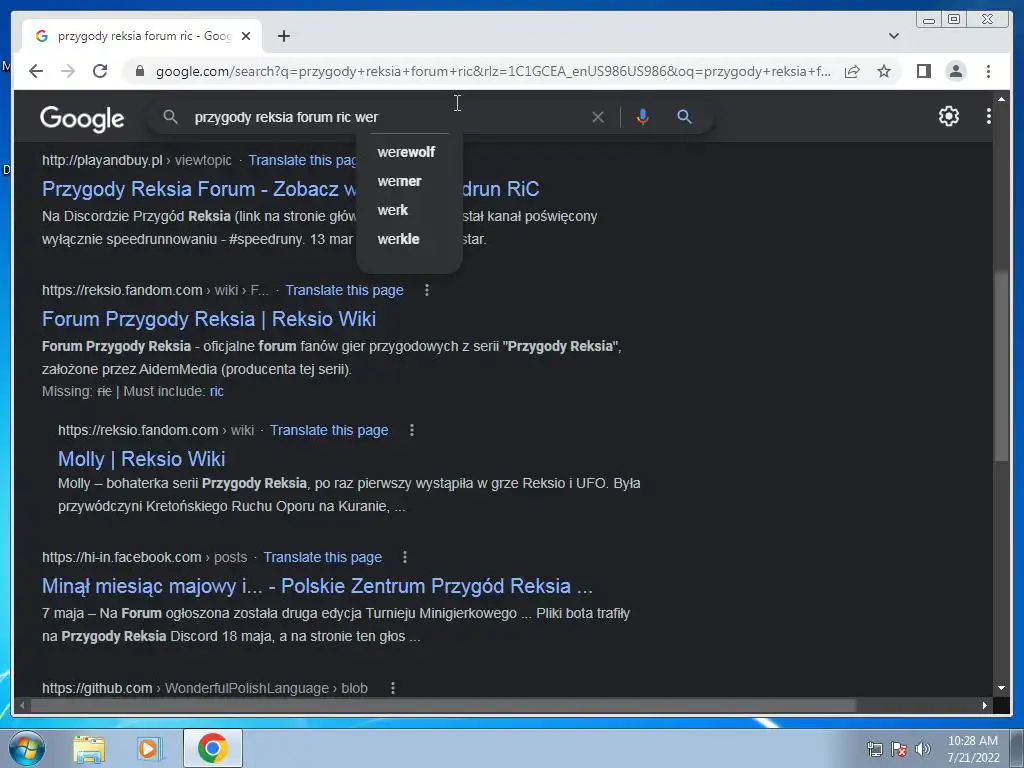This screenshot has height=768, width=1024.
Task: Translate the playandbuy.pl result page
Action: click(x=302, y=160)
